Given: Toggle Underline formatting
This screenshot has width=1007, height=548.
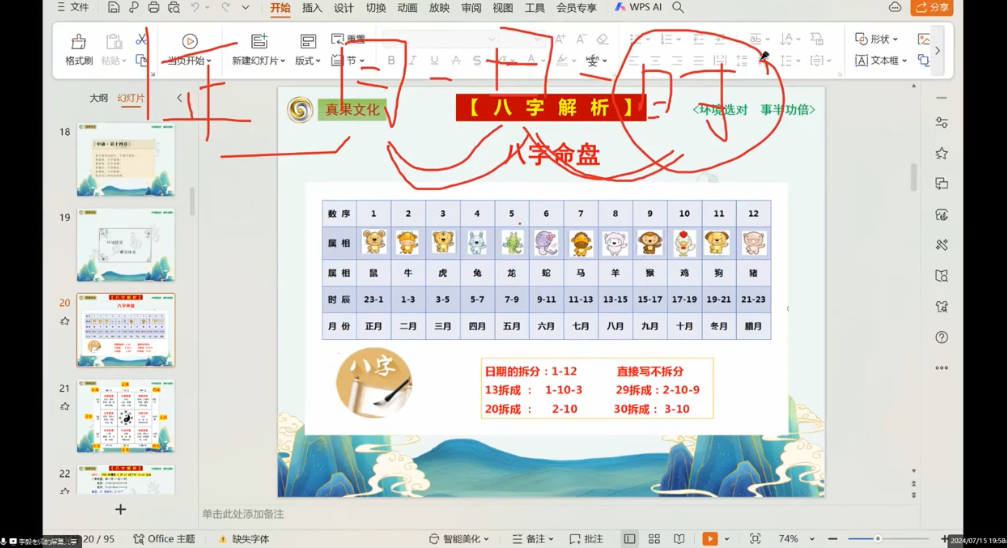Looking at the screenshot, I should coord(434,60).
